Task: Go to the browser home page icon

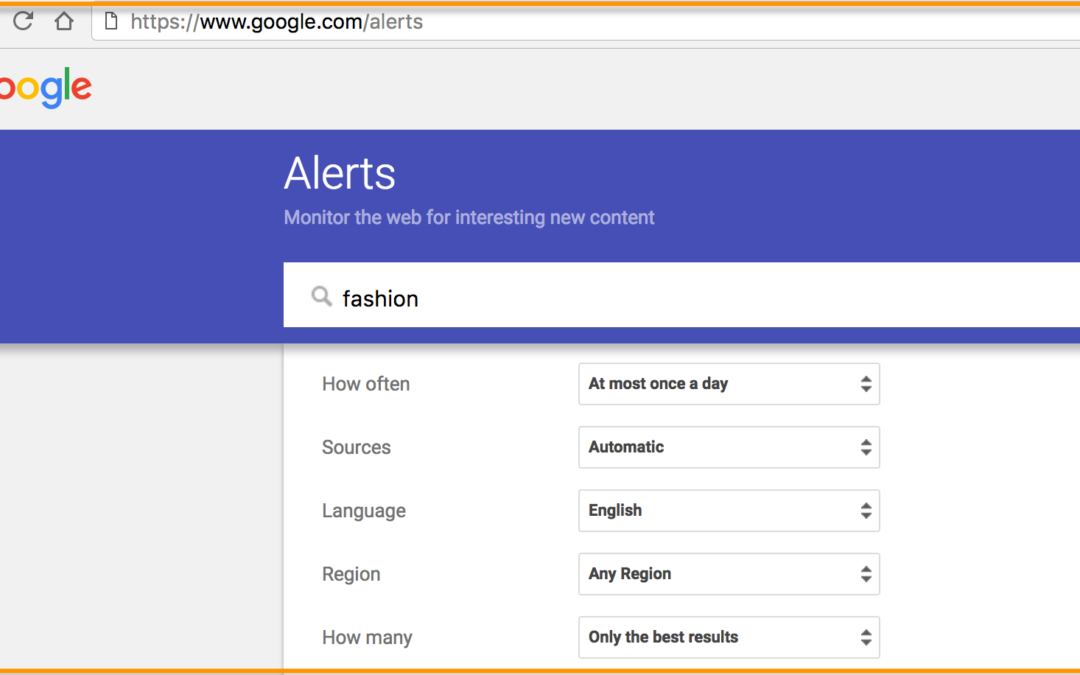Action: 64,21
